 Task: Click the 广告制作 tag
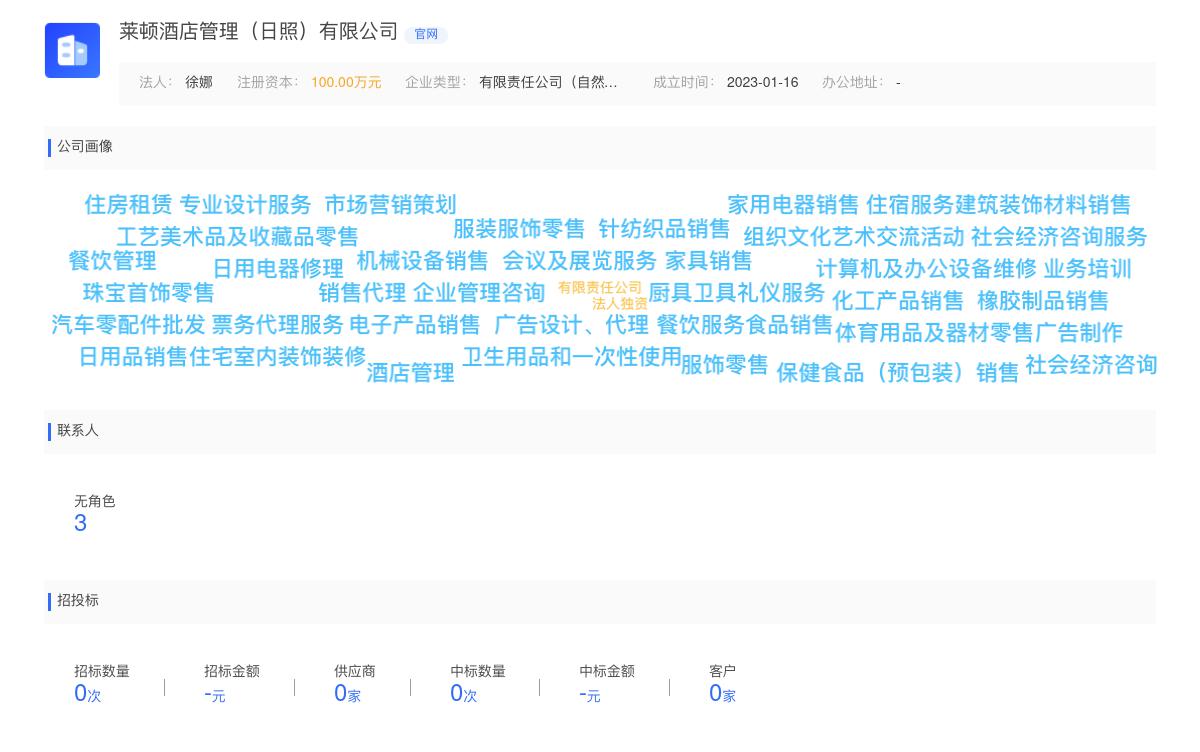[x=1078, y=333]
